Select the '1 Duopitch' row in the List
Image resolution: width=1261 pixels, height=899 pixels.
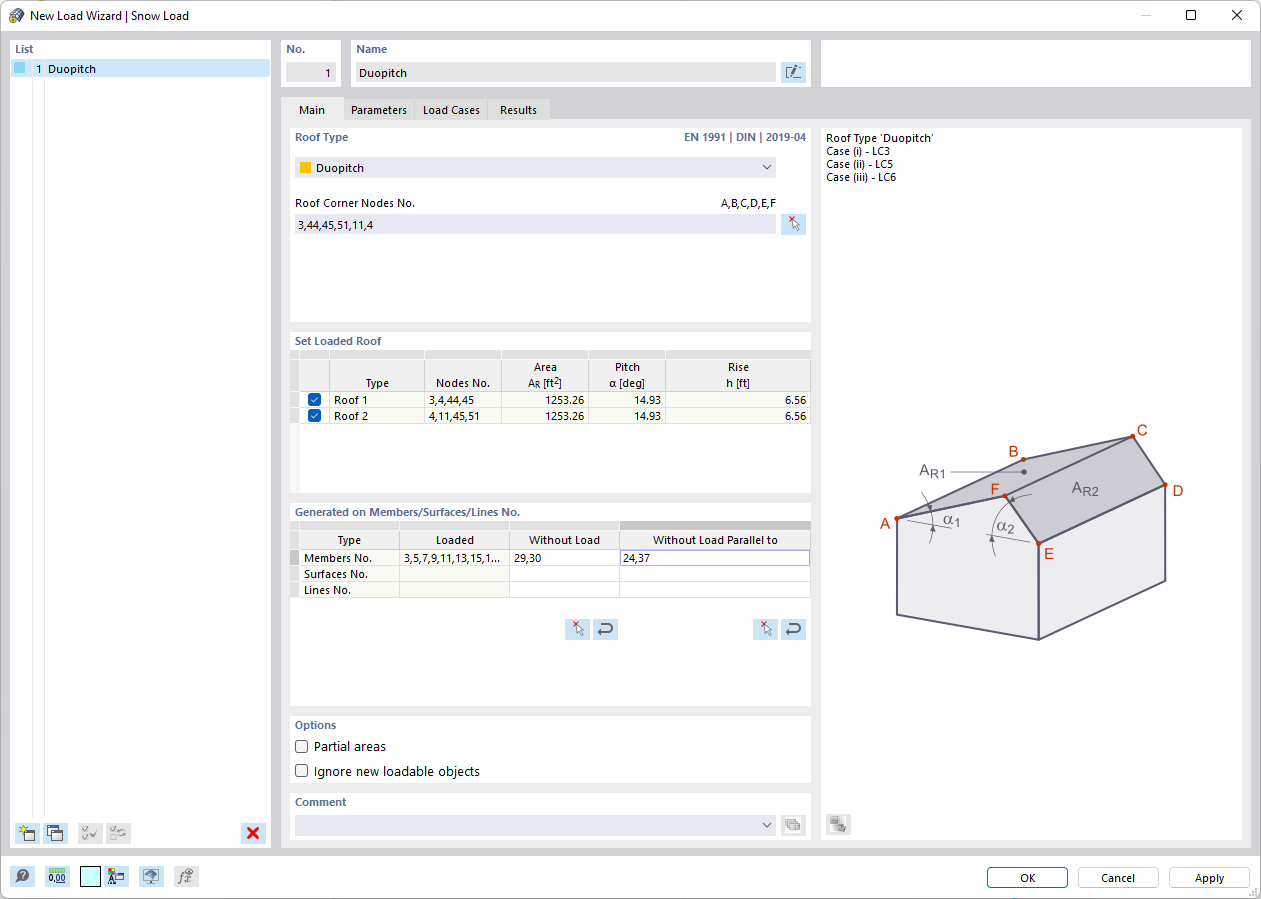(141, 69)
